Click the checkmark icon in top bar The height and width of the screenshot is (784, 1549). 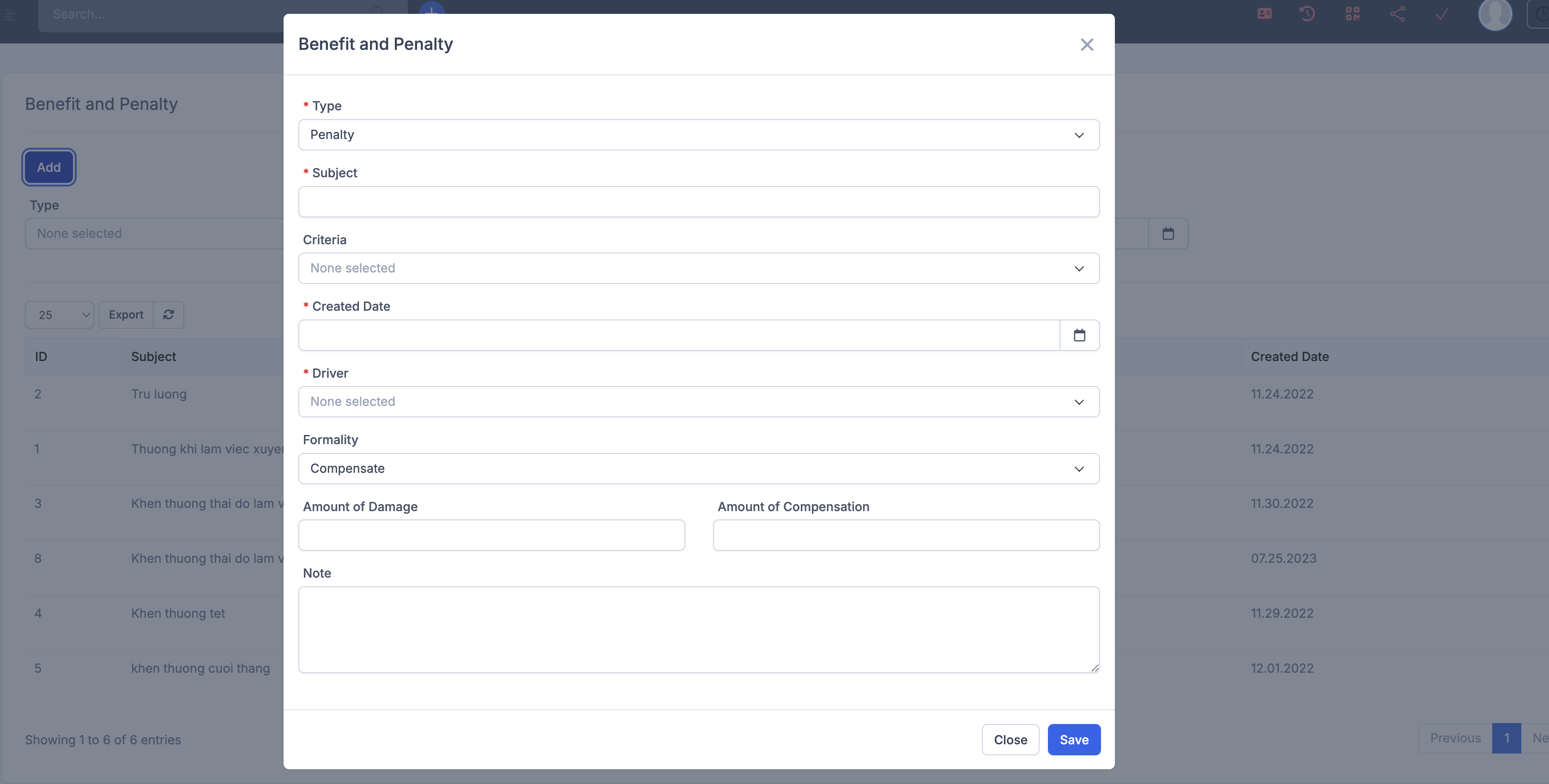coord(1441,13)
